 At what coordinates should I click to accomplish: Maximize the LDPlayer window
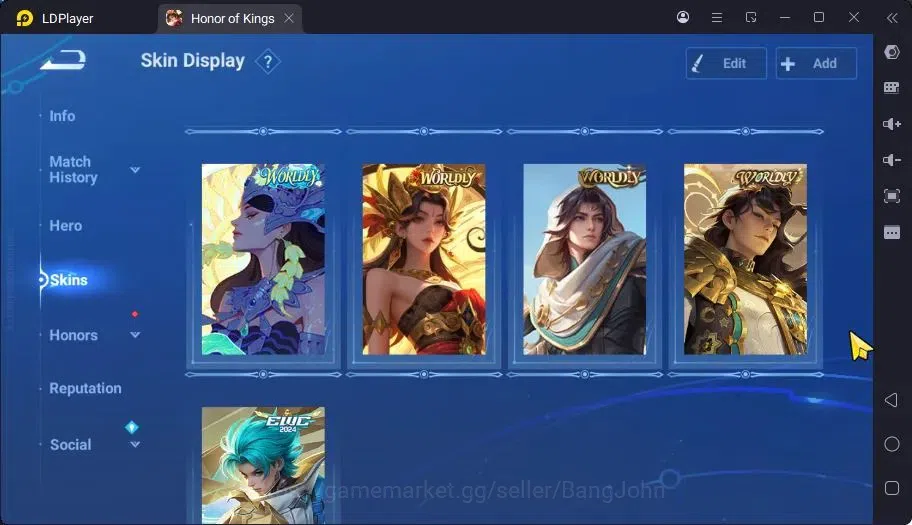click(x=819, y=17)
